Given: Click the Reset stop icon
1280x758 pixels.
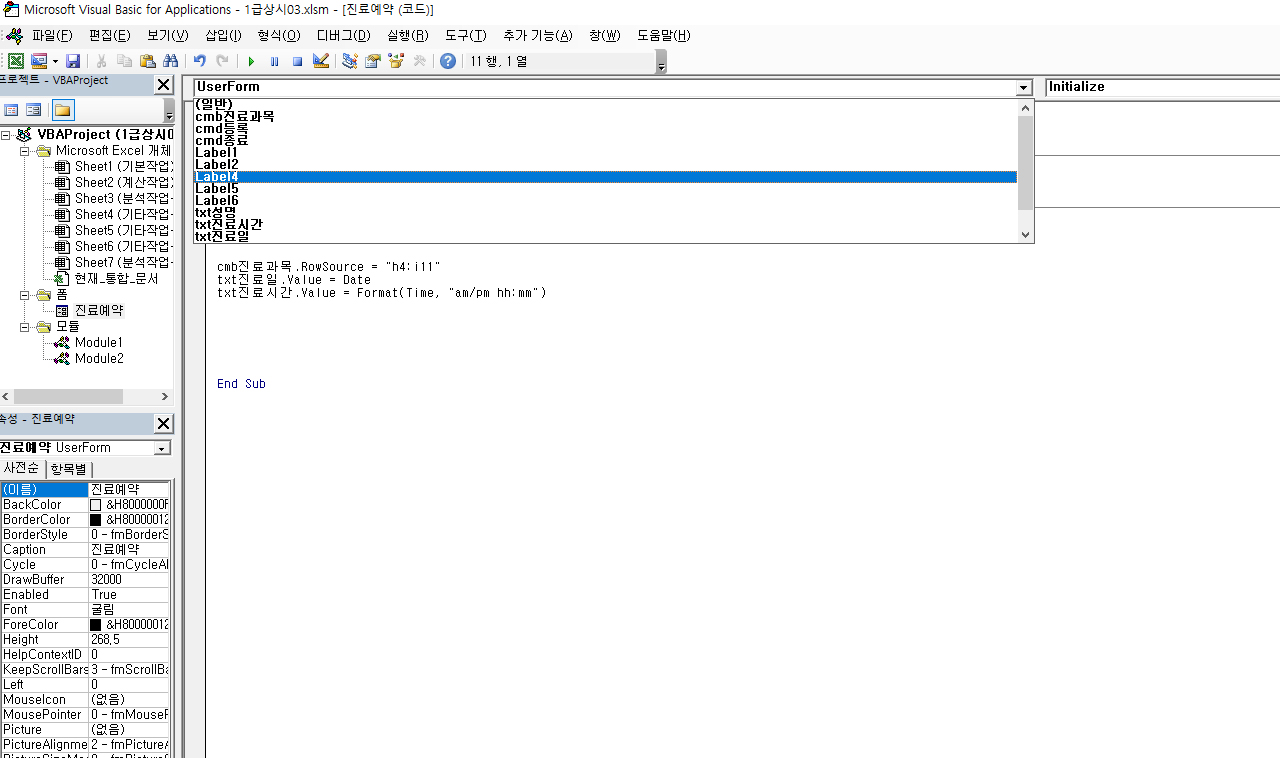Looking at the screenshot, I should [297, 61].
